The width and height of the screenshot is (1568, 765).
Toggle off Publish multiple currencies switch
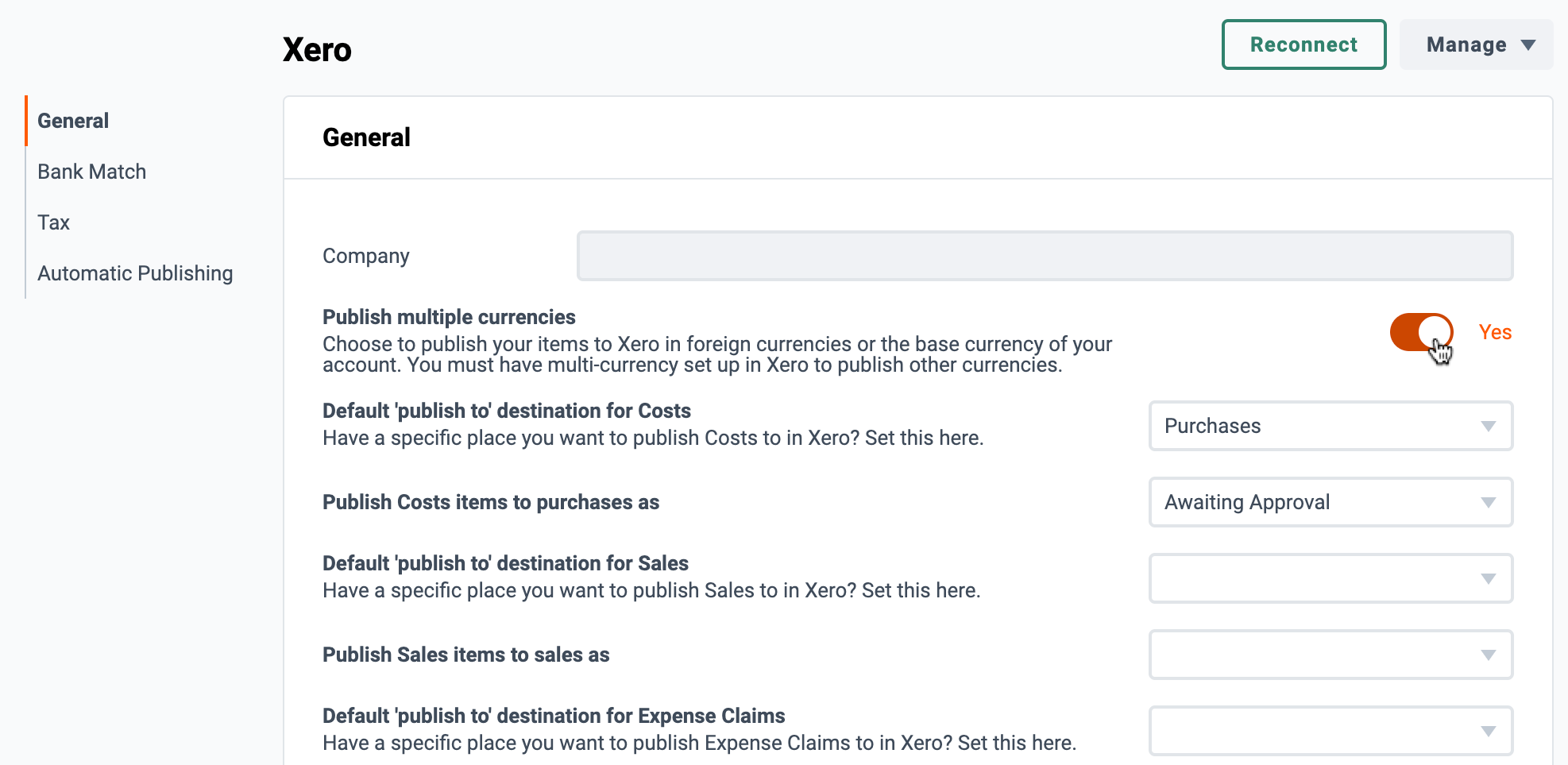[x=1421, y=332]
